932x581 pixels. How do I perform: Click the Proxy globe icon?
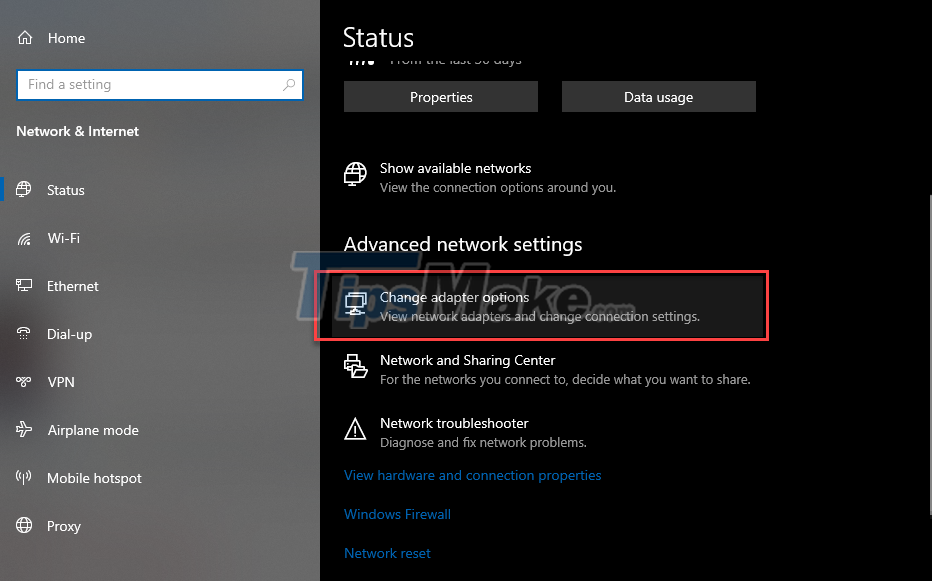24,526
